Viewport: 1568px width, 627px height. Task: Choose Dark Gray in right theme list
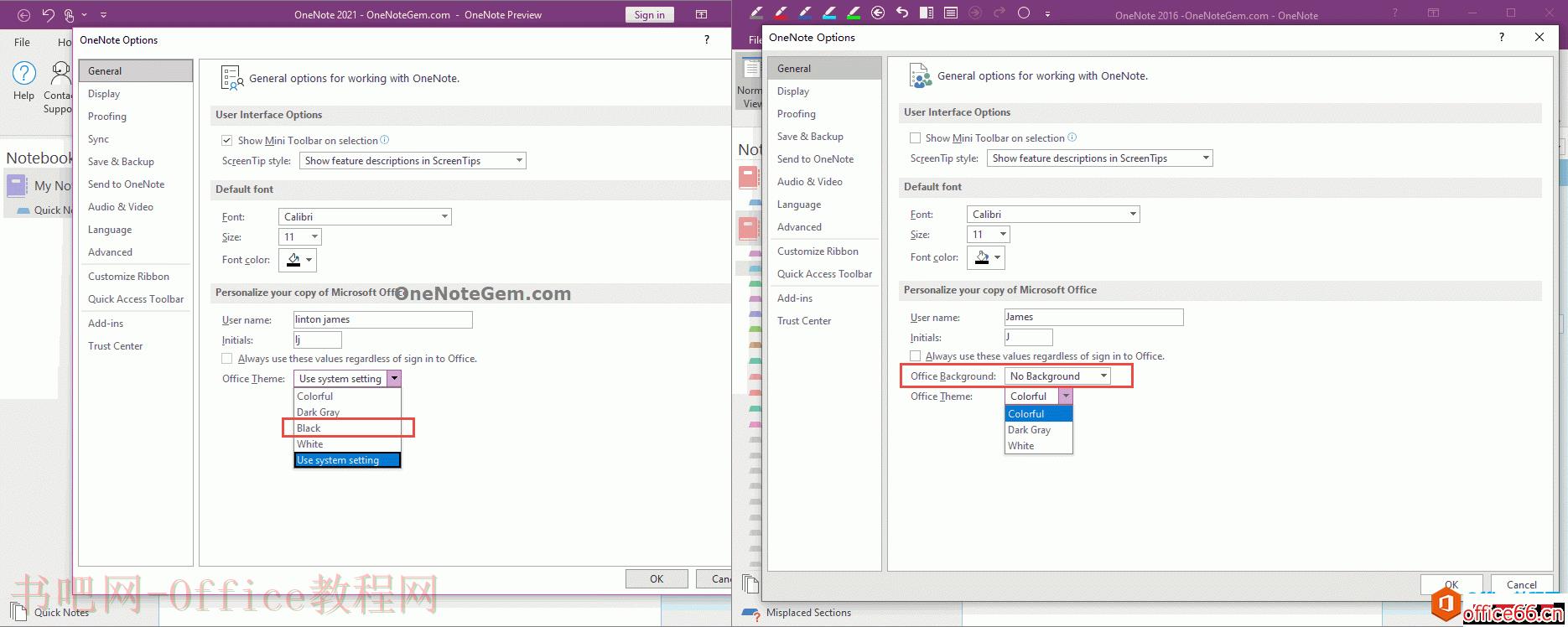(x=1039, y=429)
